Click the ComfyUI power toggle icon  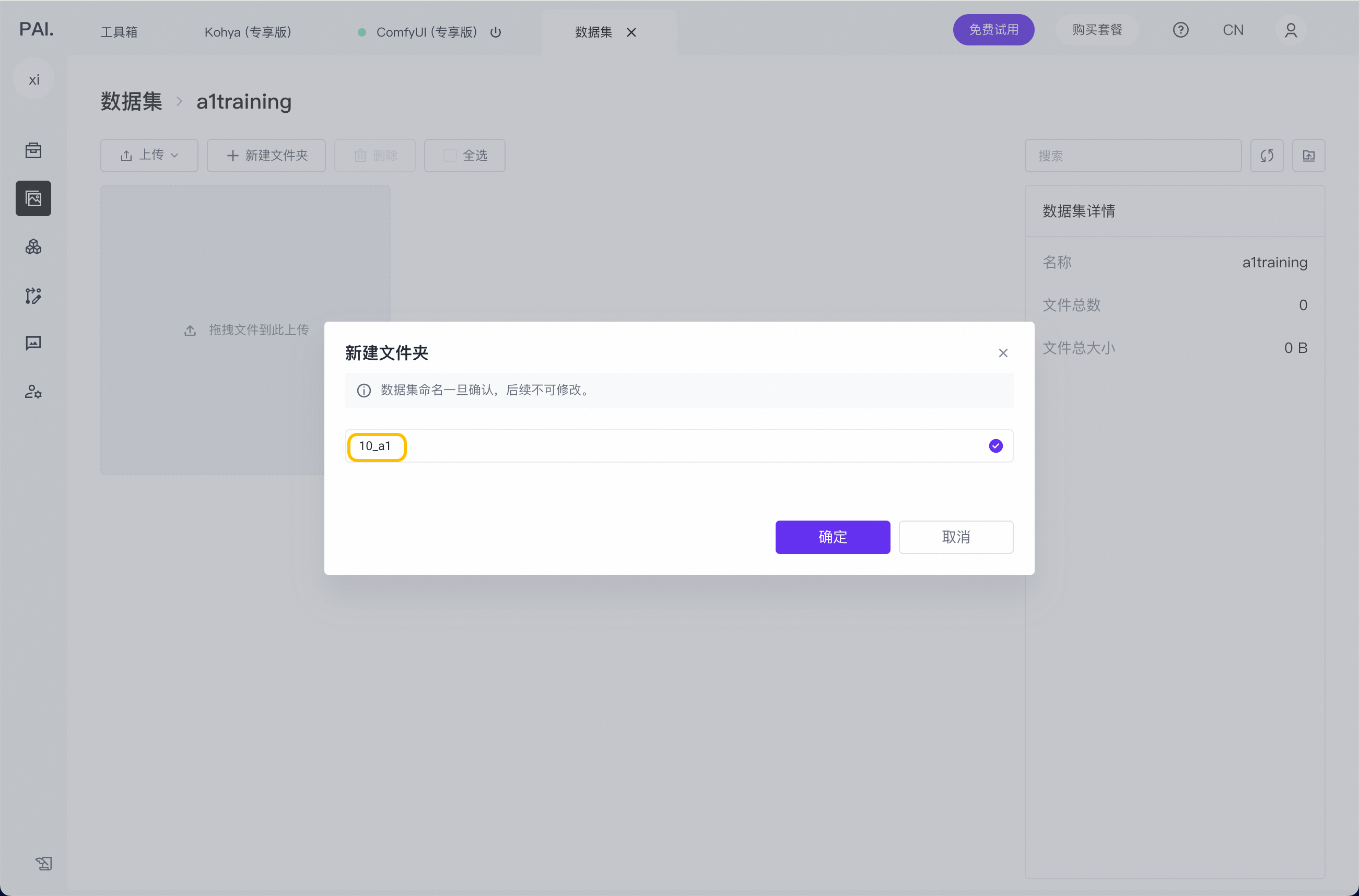tap(496, 32)
